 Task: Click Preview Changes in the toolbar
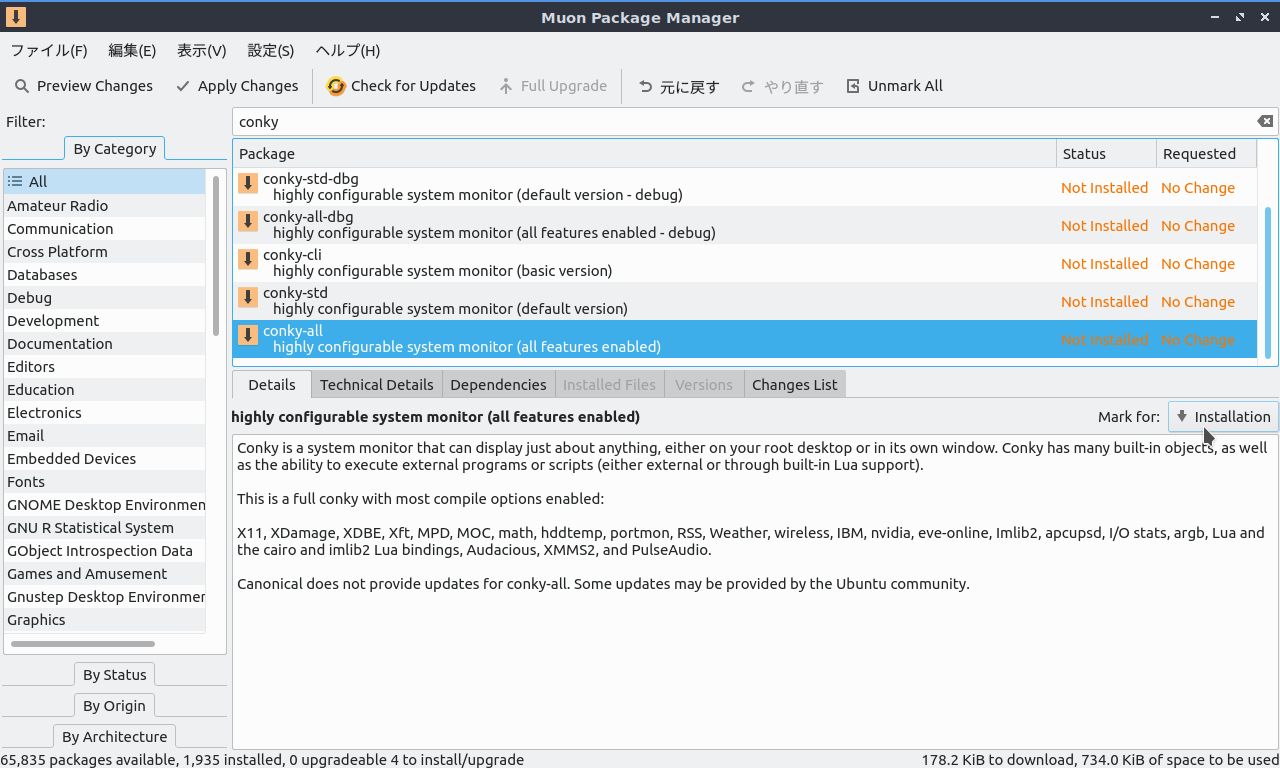(x=84, y=86)
